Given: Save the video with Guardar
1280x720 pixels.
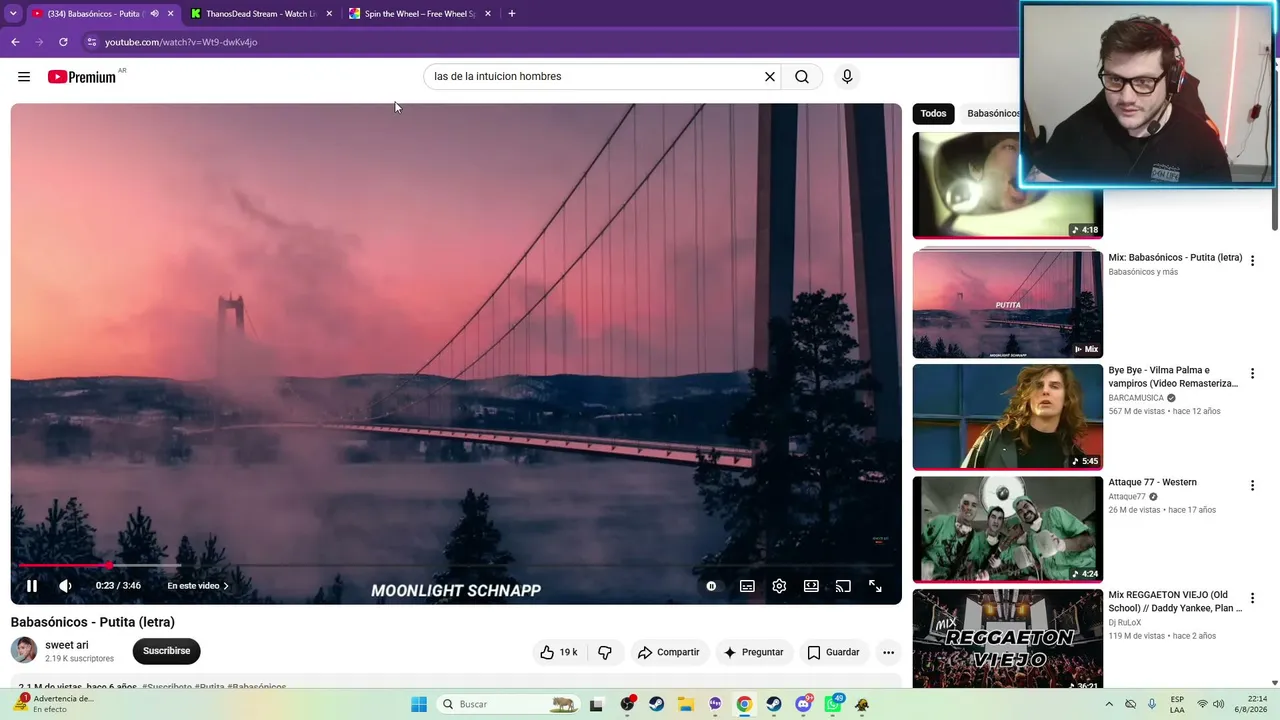Looking at the screenshot, I should (x=833, y=652).
